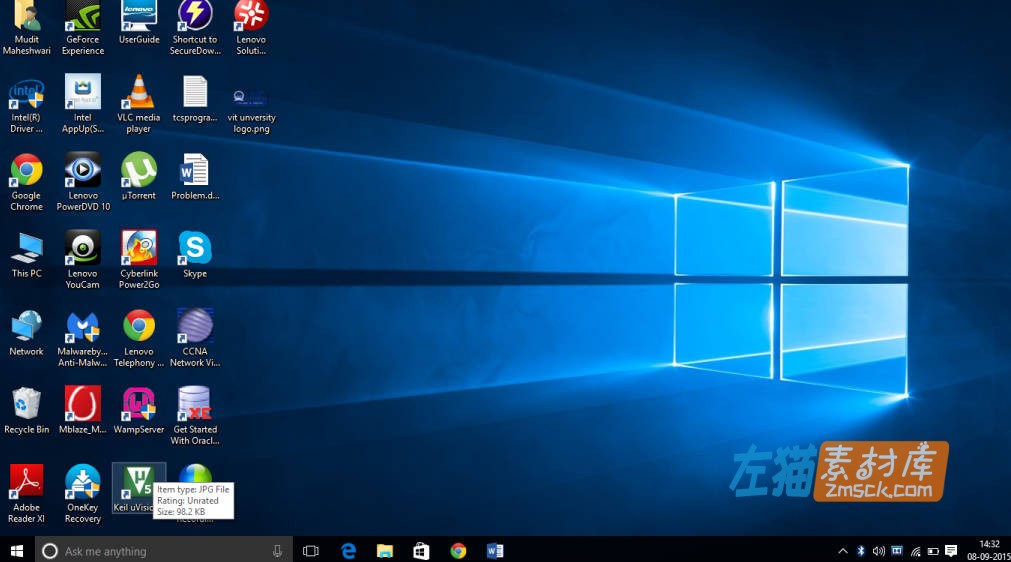Launch Microsoft Edge from the taskbar
The height and width of the screenshot is (562, 1011).
(348, 551)
